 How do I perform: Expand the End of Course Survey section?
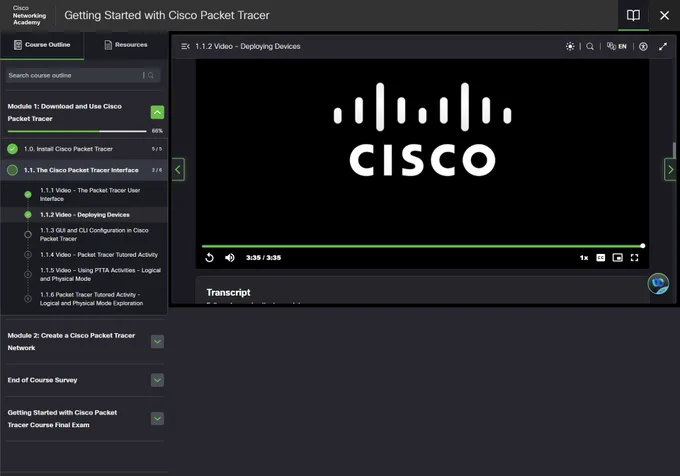coord(157,380)
